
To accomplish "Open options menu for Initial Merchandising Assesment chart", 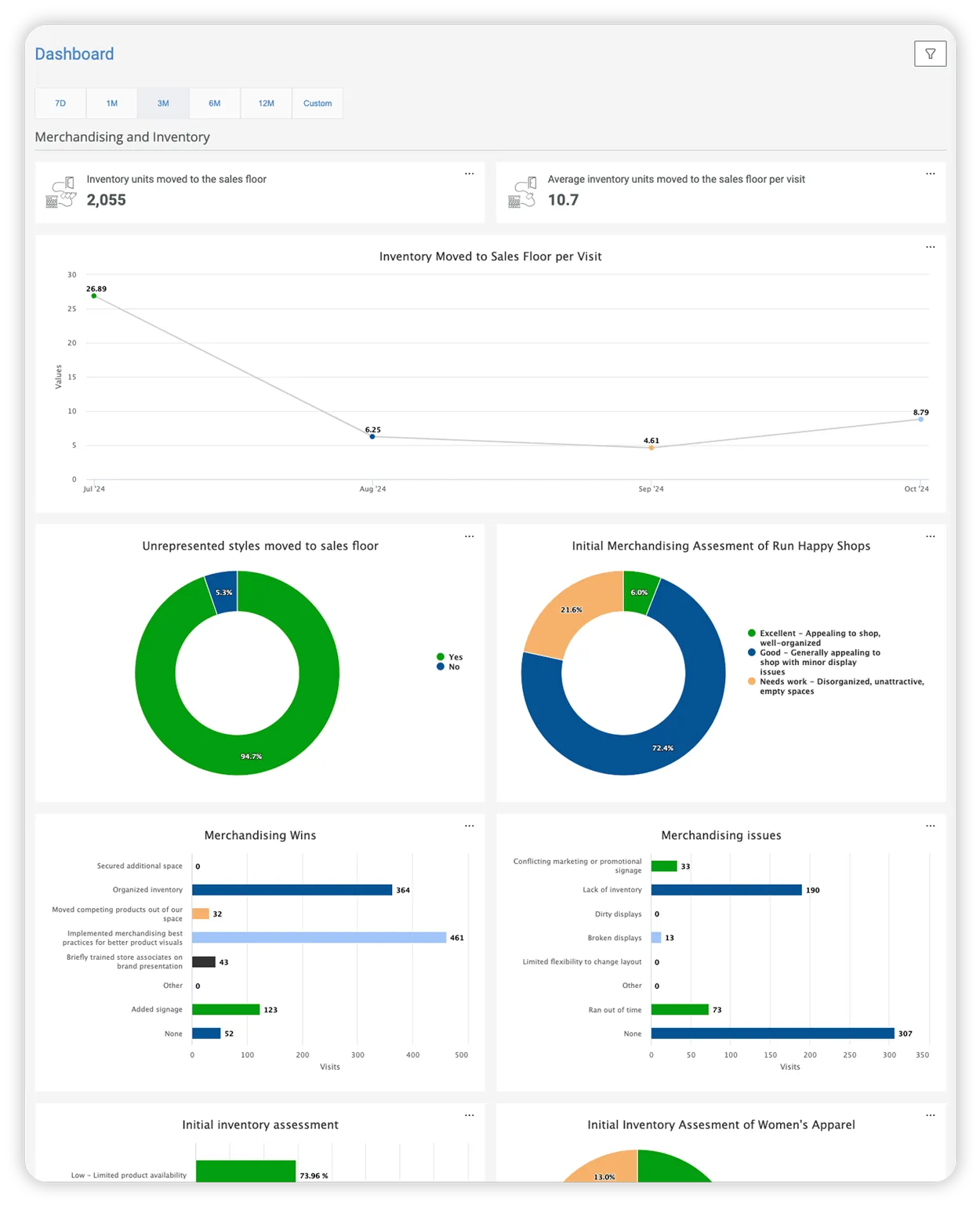I will tap(930, 536).
